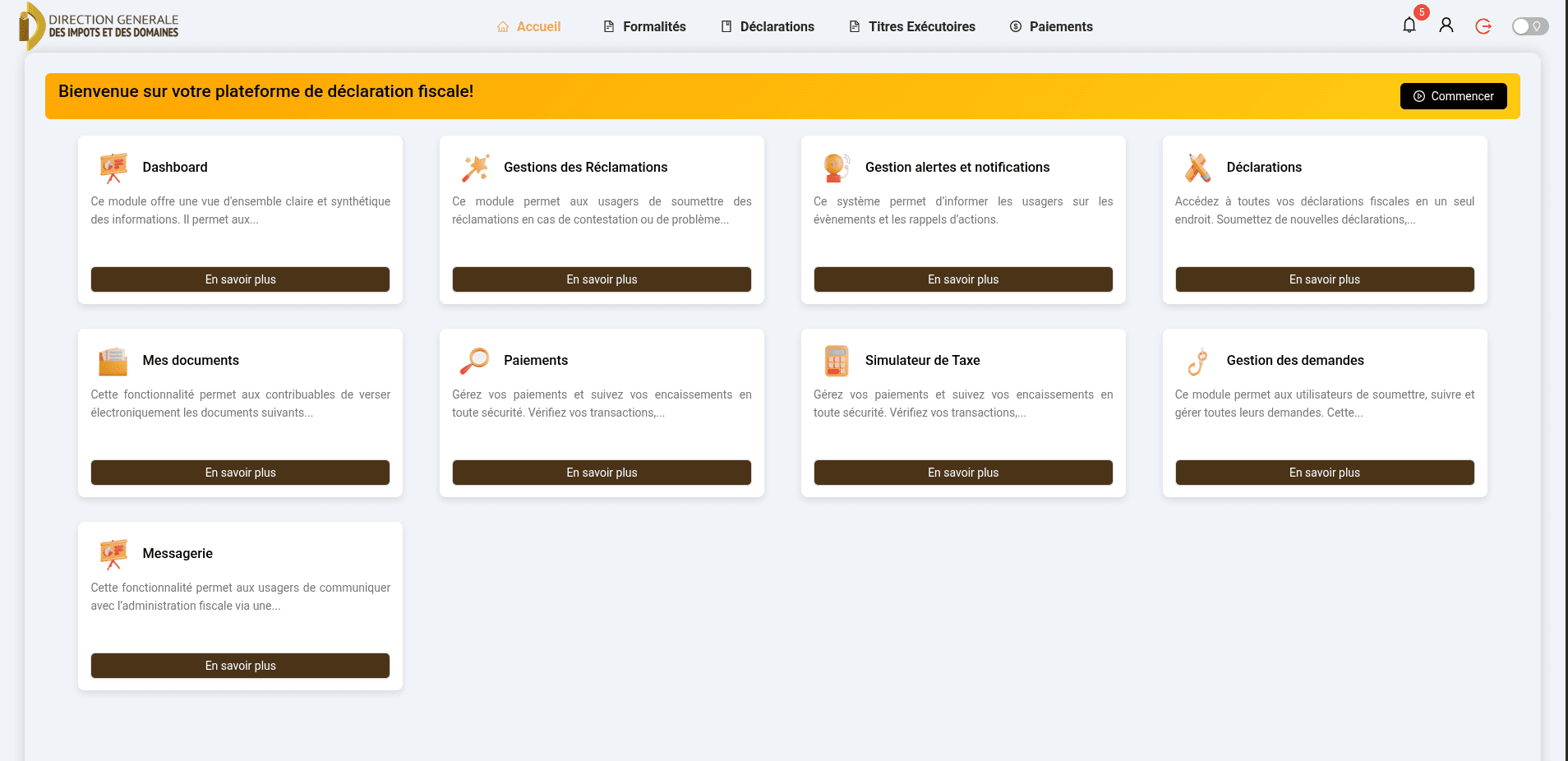Click En savoir plus under Dashboard
Image resolution: width=1568 pixels, height=761 pixels.
240,279
